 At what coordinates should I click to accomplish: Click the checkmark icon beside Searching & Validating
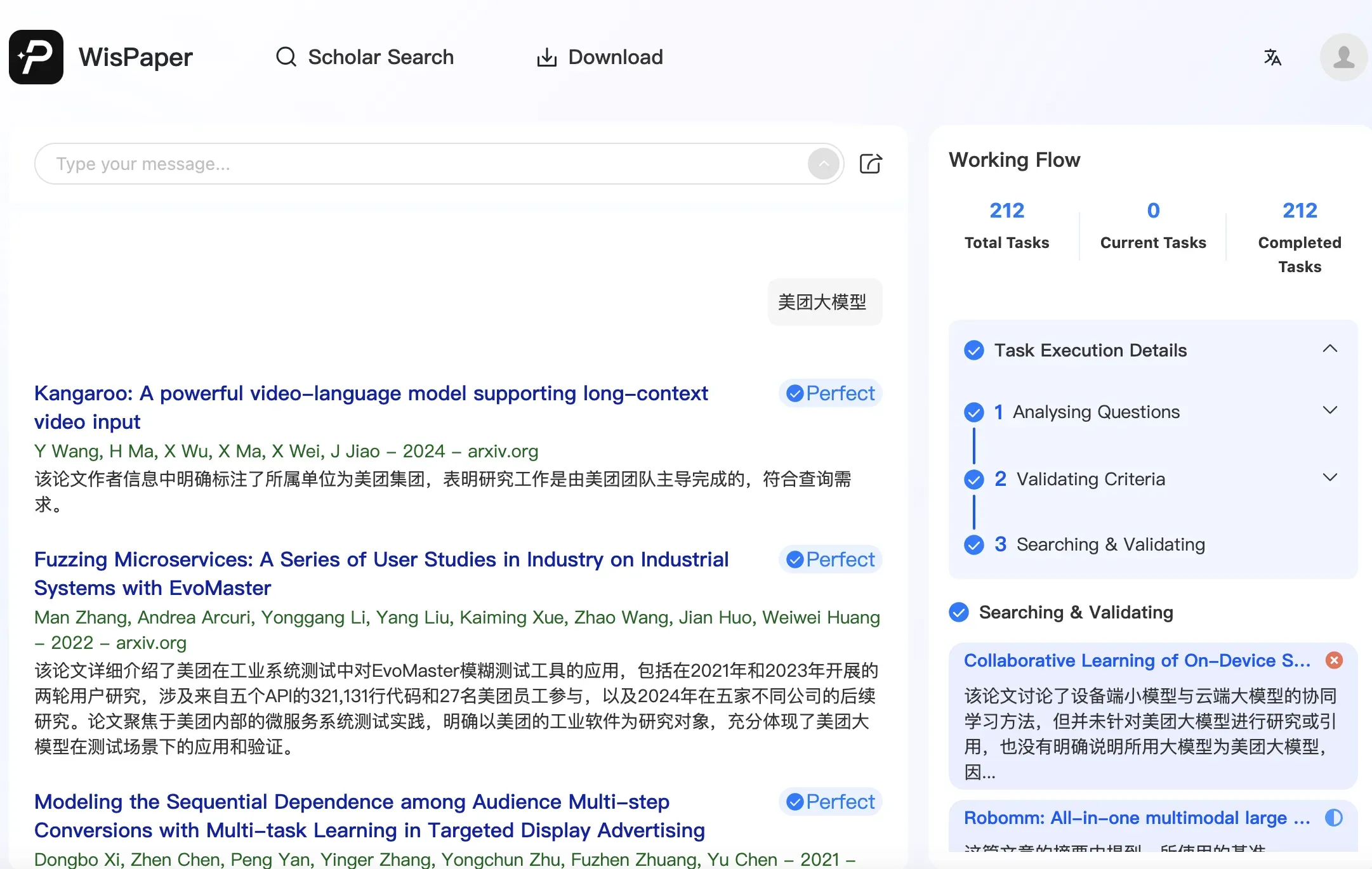coord(958,612)
